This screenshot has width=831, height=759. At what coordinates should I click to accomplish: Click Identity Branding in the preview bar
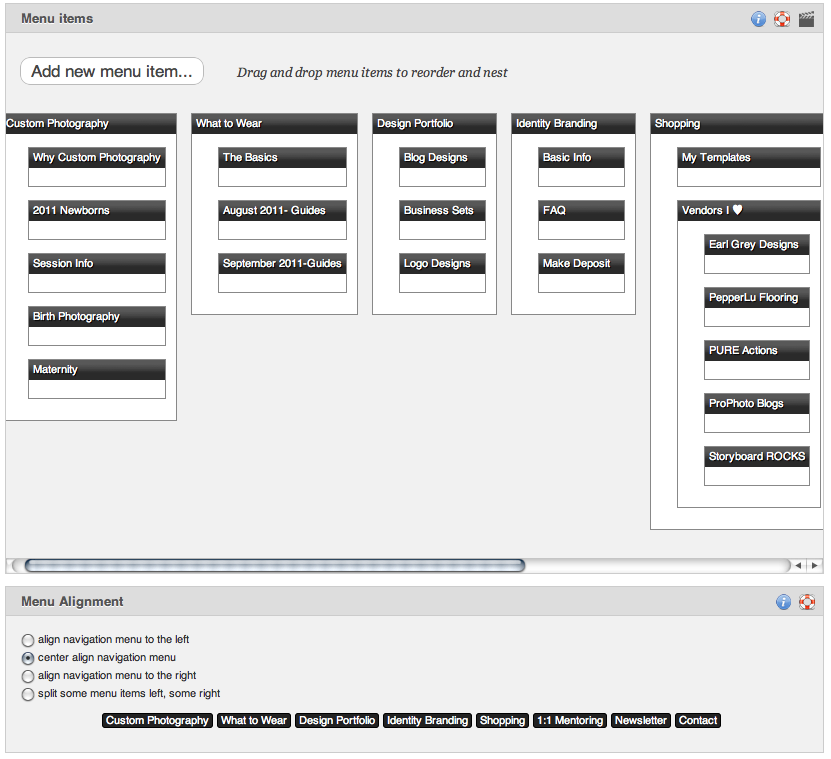[427, 720]
